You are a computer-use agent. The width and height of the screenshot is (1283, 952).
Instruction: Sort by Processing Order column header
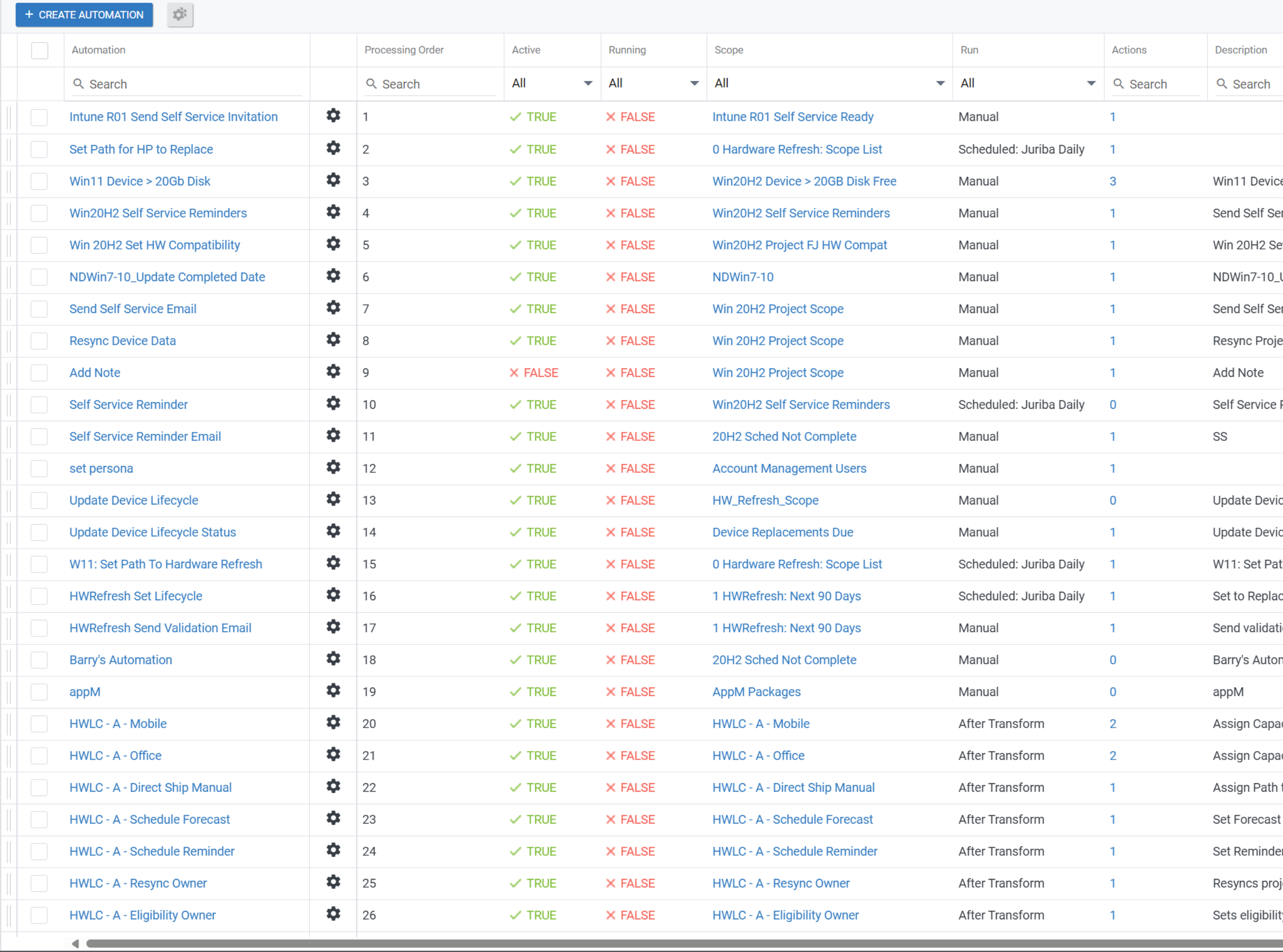coord(404,50)
